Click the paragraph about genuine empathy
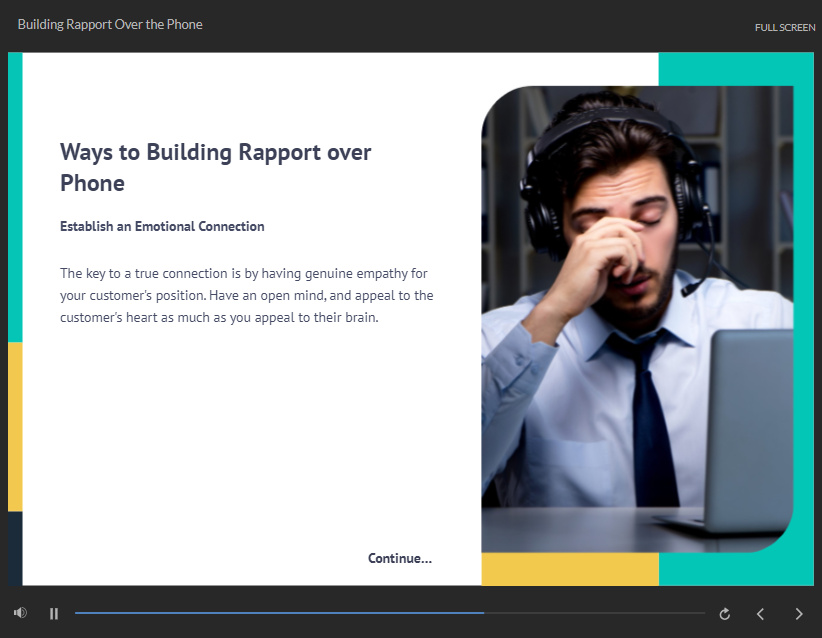 click(246, 295)
